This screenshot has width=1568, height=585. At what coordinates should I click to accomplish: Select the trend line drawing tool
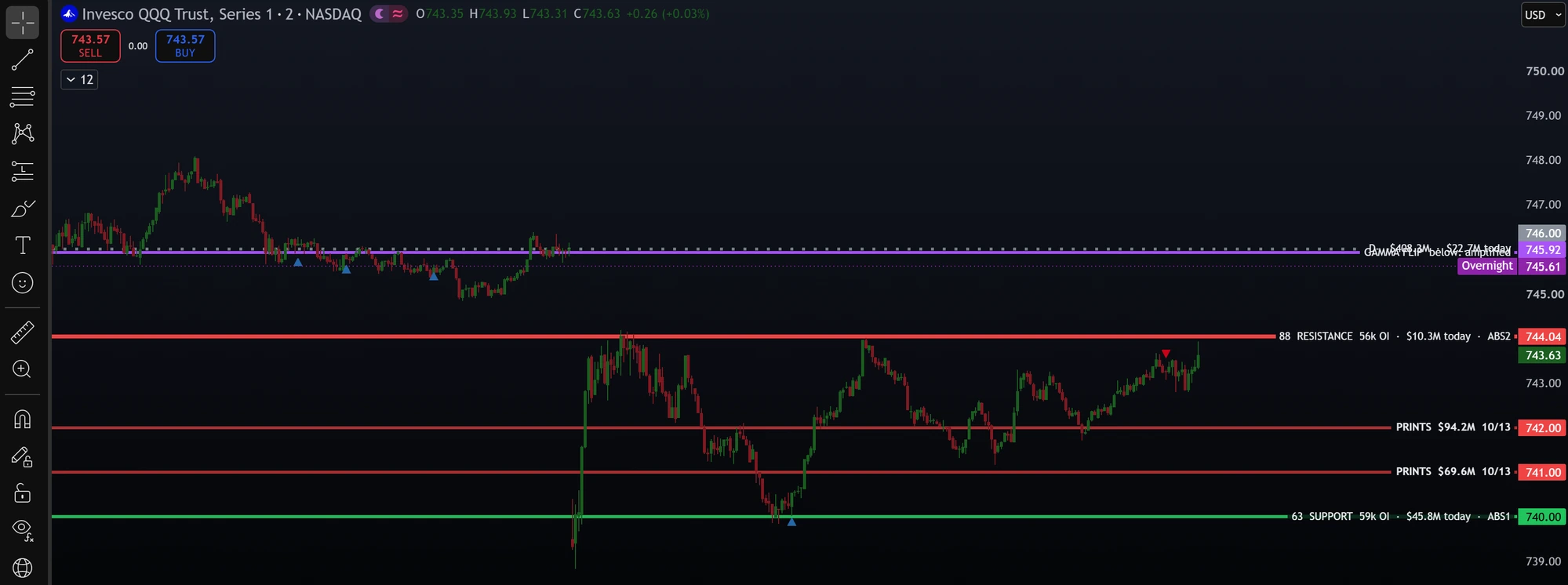[x=22, y=60]
